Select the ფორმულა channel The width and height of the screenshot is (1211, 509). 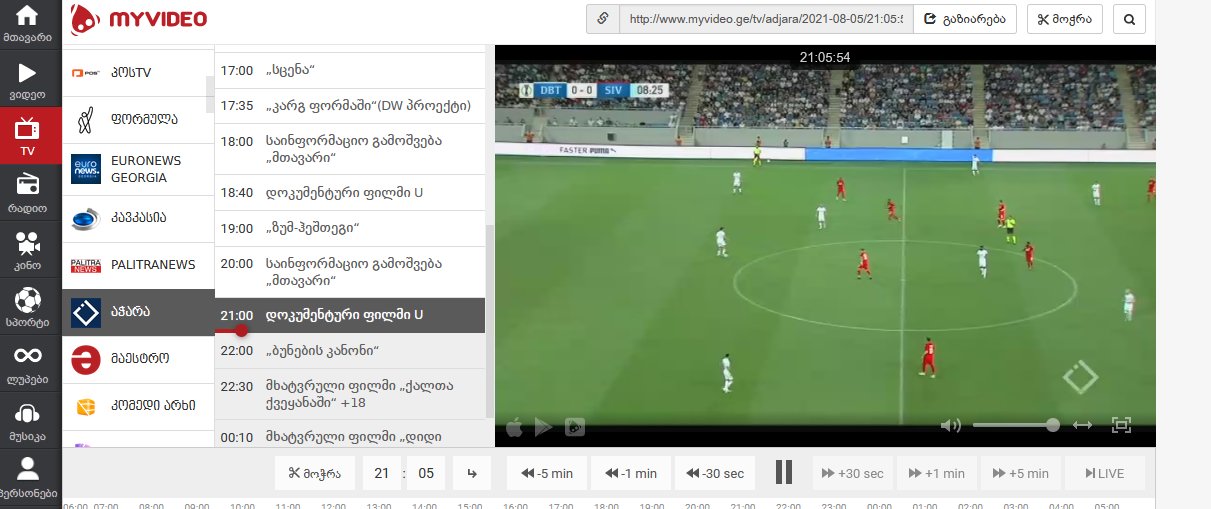point(138,119)
